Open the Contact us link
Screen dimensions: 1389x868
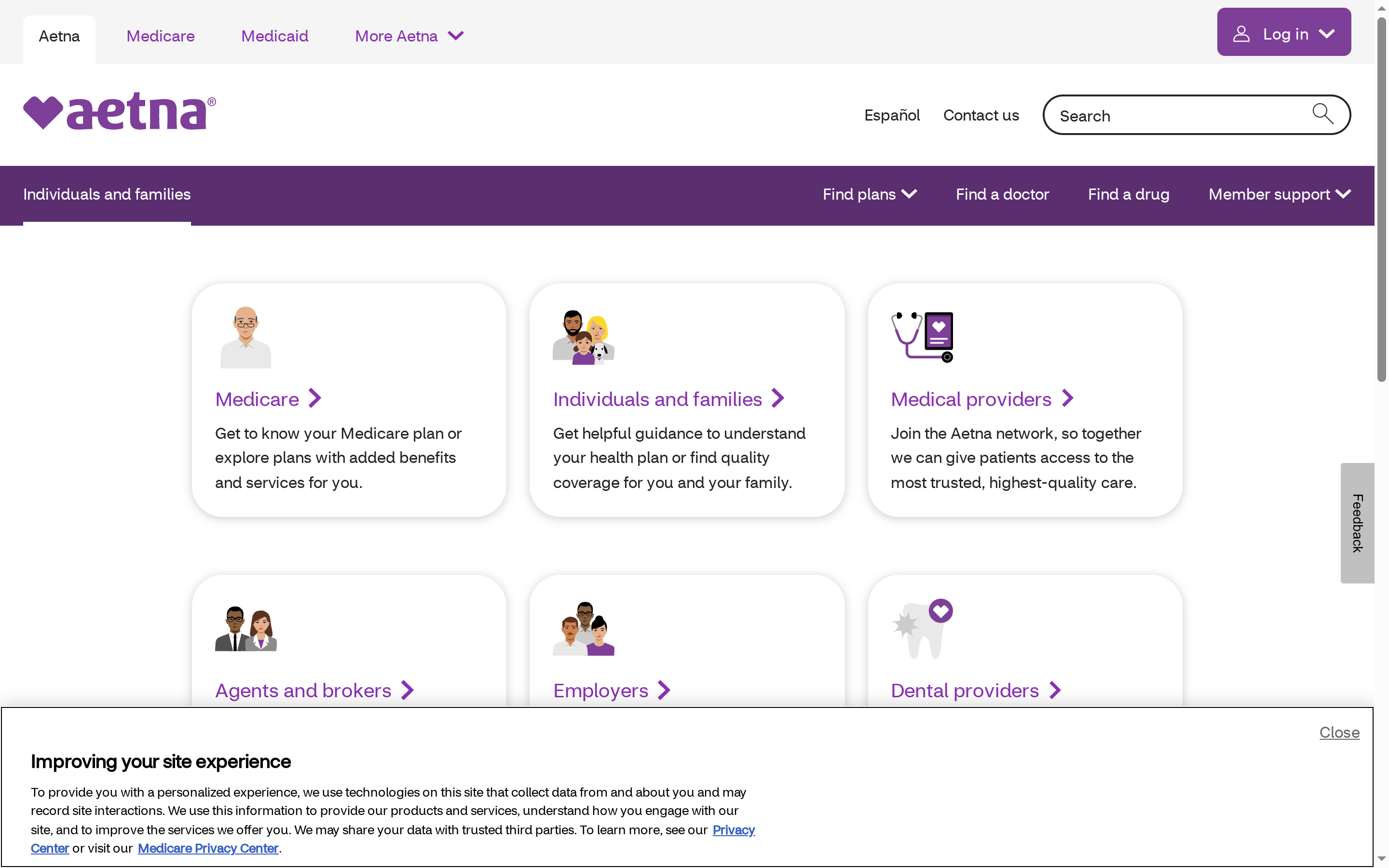pyautogui.click(x=981, y=115)
